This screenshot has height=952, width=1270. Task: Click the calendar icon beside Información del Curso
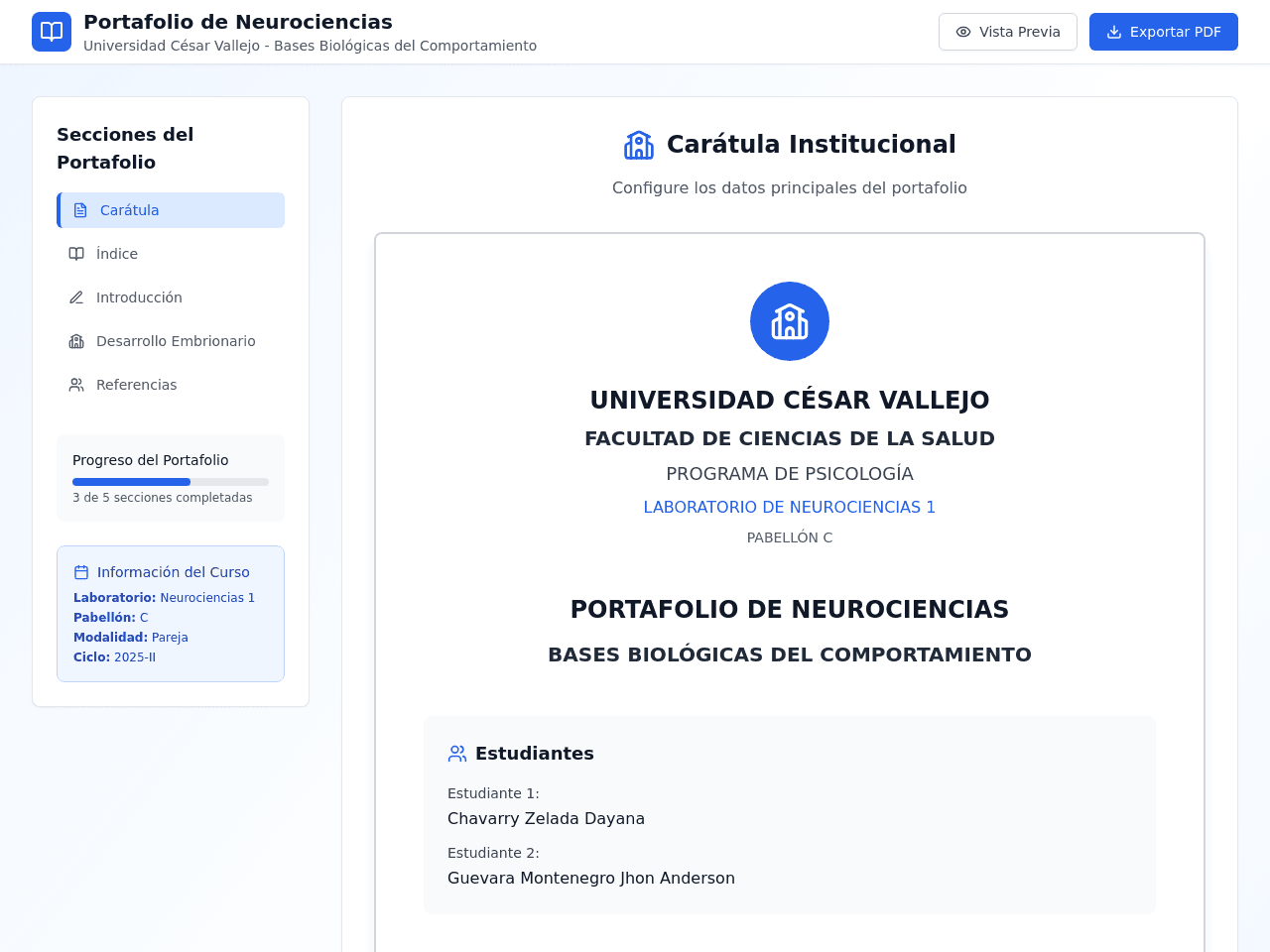coord(81,572)
